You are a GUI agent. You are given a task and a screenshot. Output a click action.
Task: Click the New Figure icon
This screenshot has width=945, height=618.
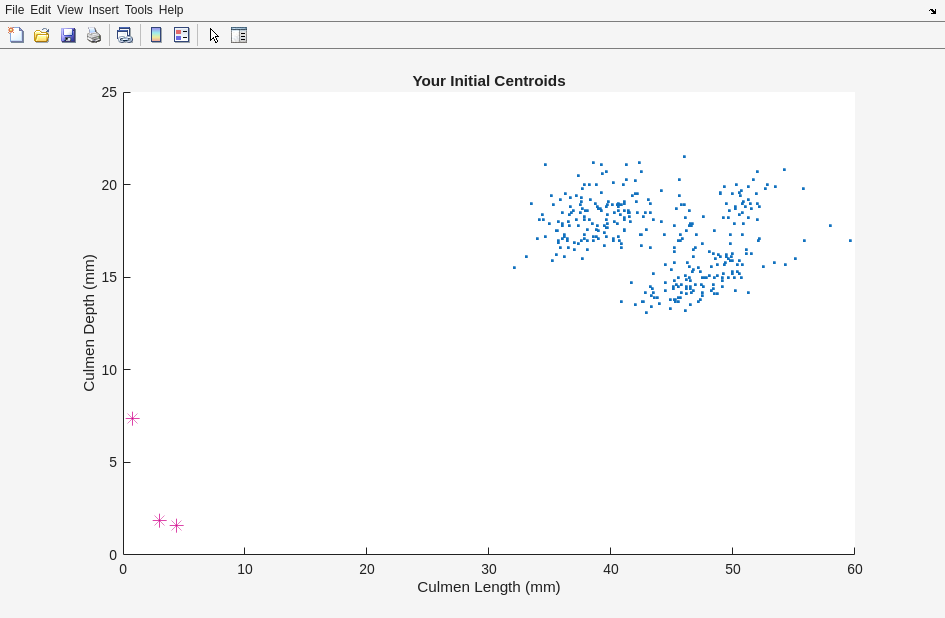tap(16, 35)
